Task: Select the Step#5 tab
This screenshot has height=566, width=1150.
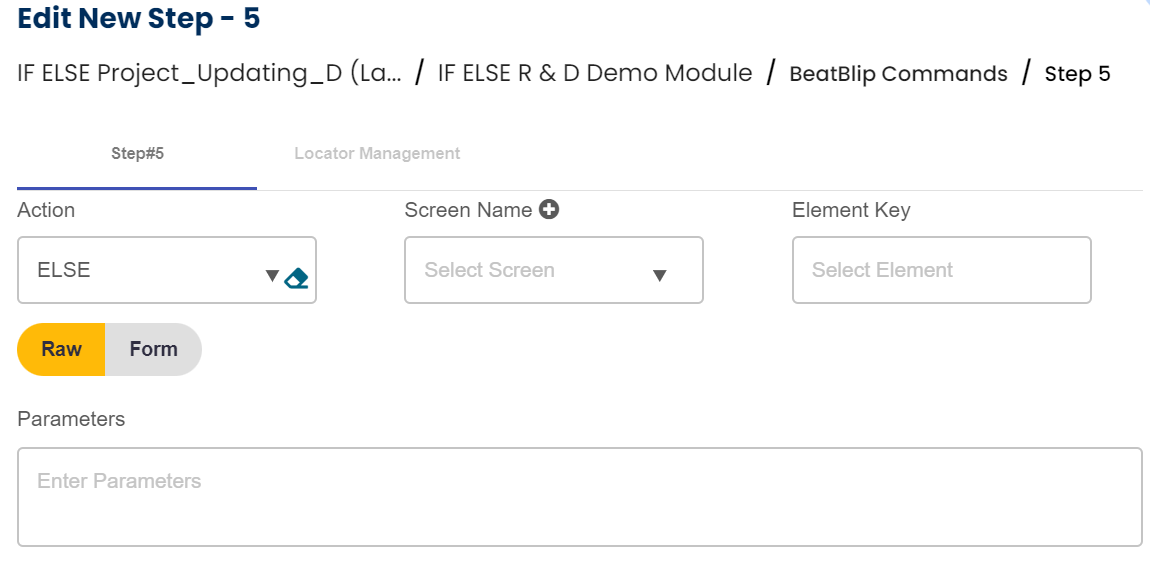Action: point(137,154)
